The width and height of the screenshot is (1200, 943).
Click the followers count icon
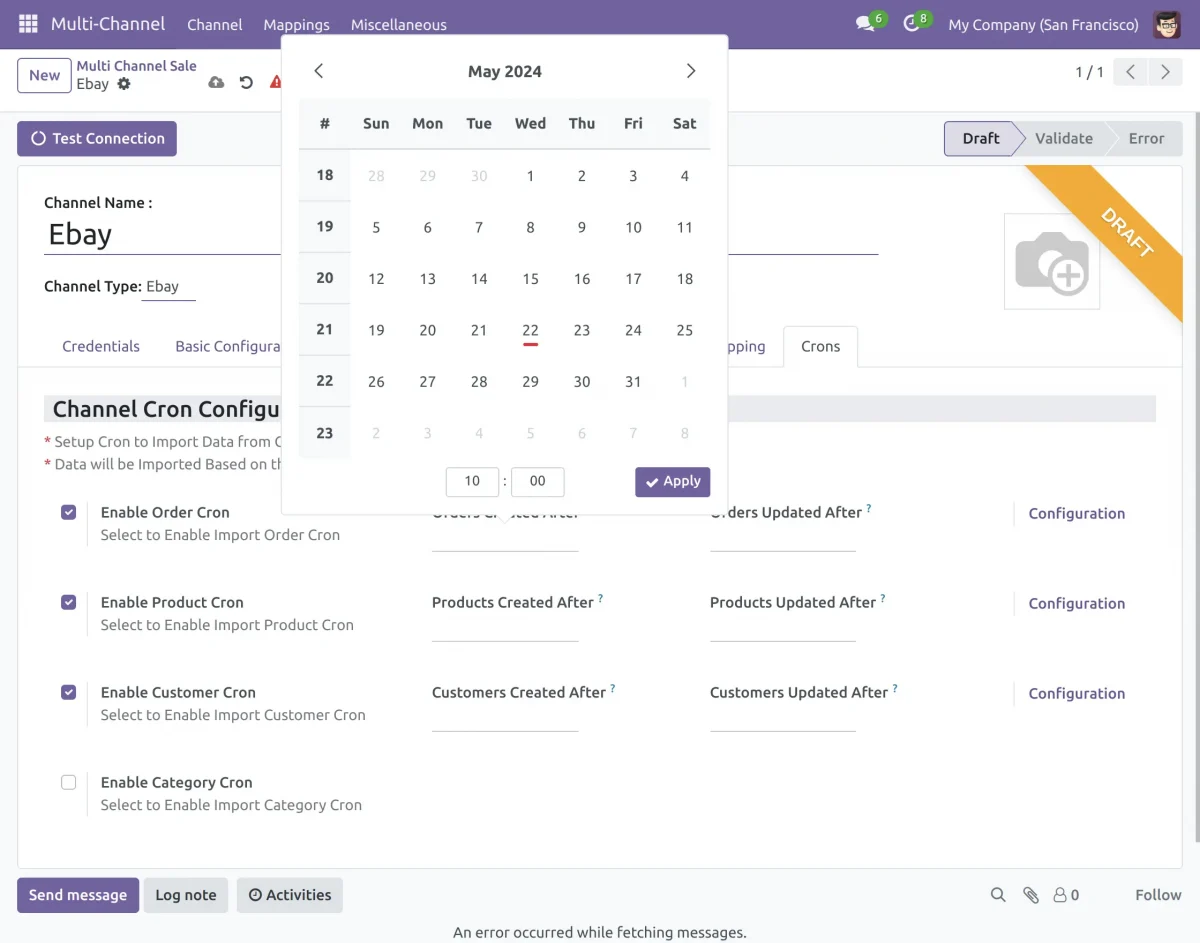(x=1066, y=895)
